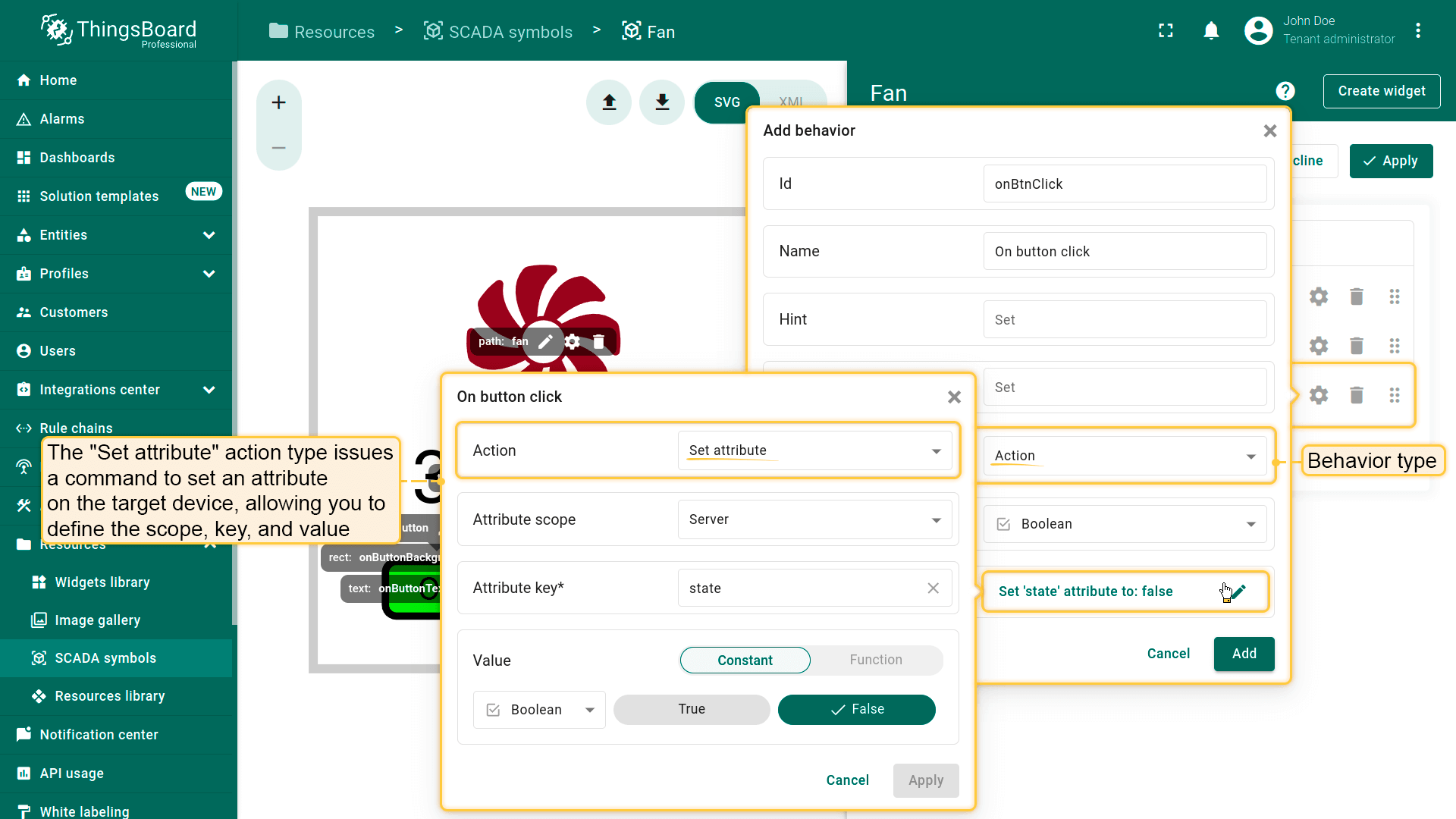The width and height of the screenshot is (1456, 819).
Task: Open the notifications bell
Action: (1211, 31)
